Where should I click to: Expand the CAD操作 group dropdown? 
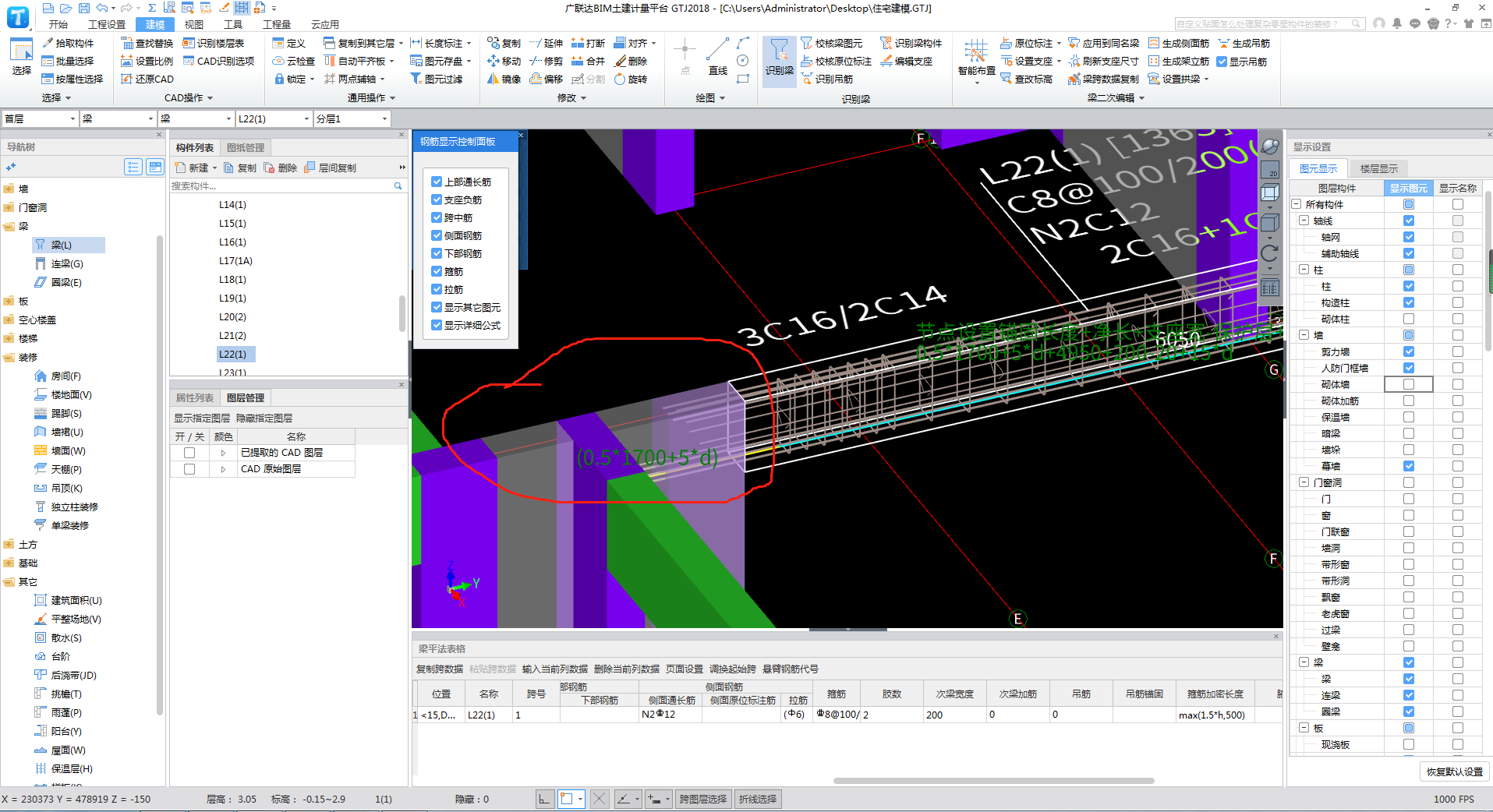tap(211, 98)
